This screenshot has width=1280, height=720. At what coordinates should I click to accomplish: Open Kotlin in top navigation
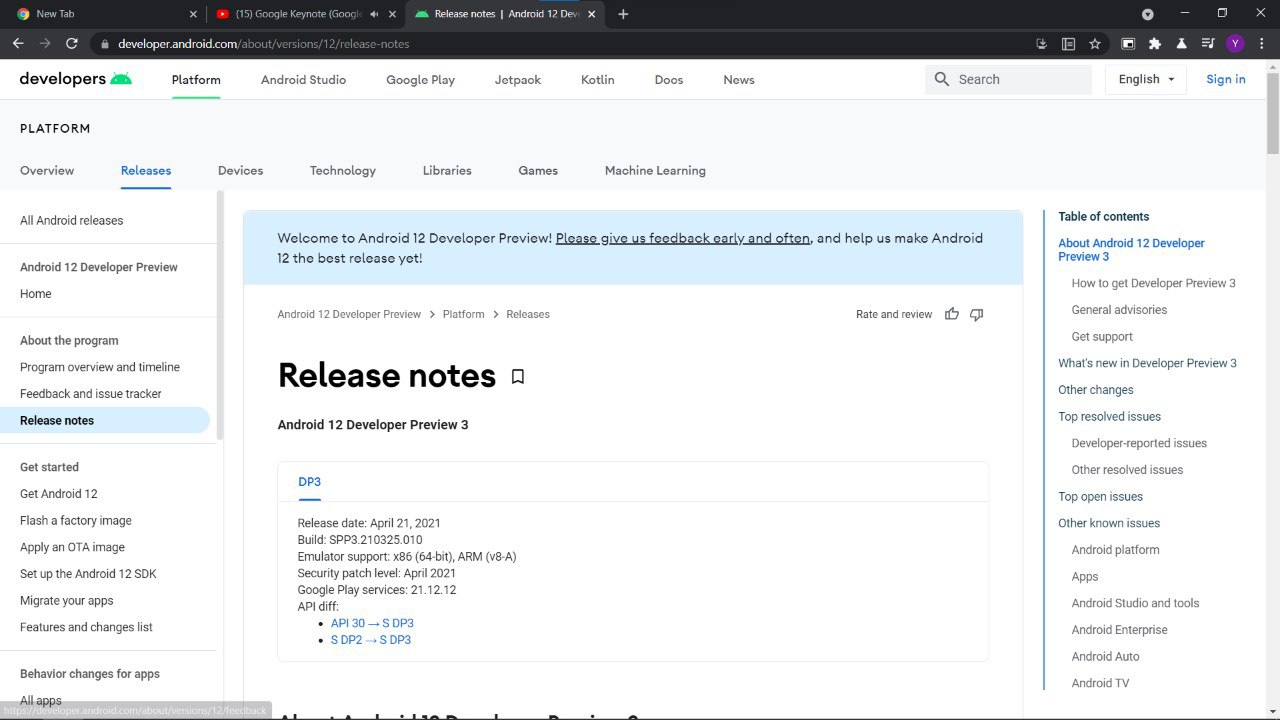598,80
